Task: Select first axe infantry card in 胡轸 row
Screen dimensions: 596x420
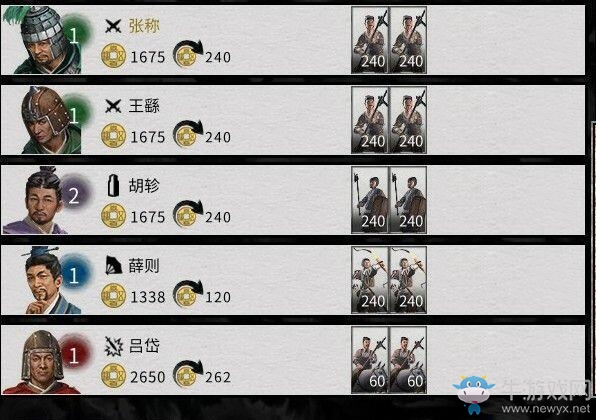Action: click(x=370, y=200)
